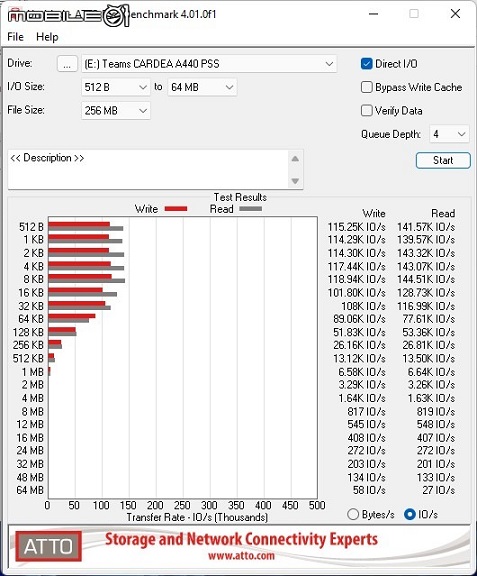This screenshot has height=576, width=477.
Task: Open the 64 MB maximum I/O size dropdown
Action: pos(202,87)
